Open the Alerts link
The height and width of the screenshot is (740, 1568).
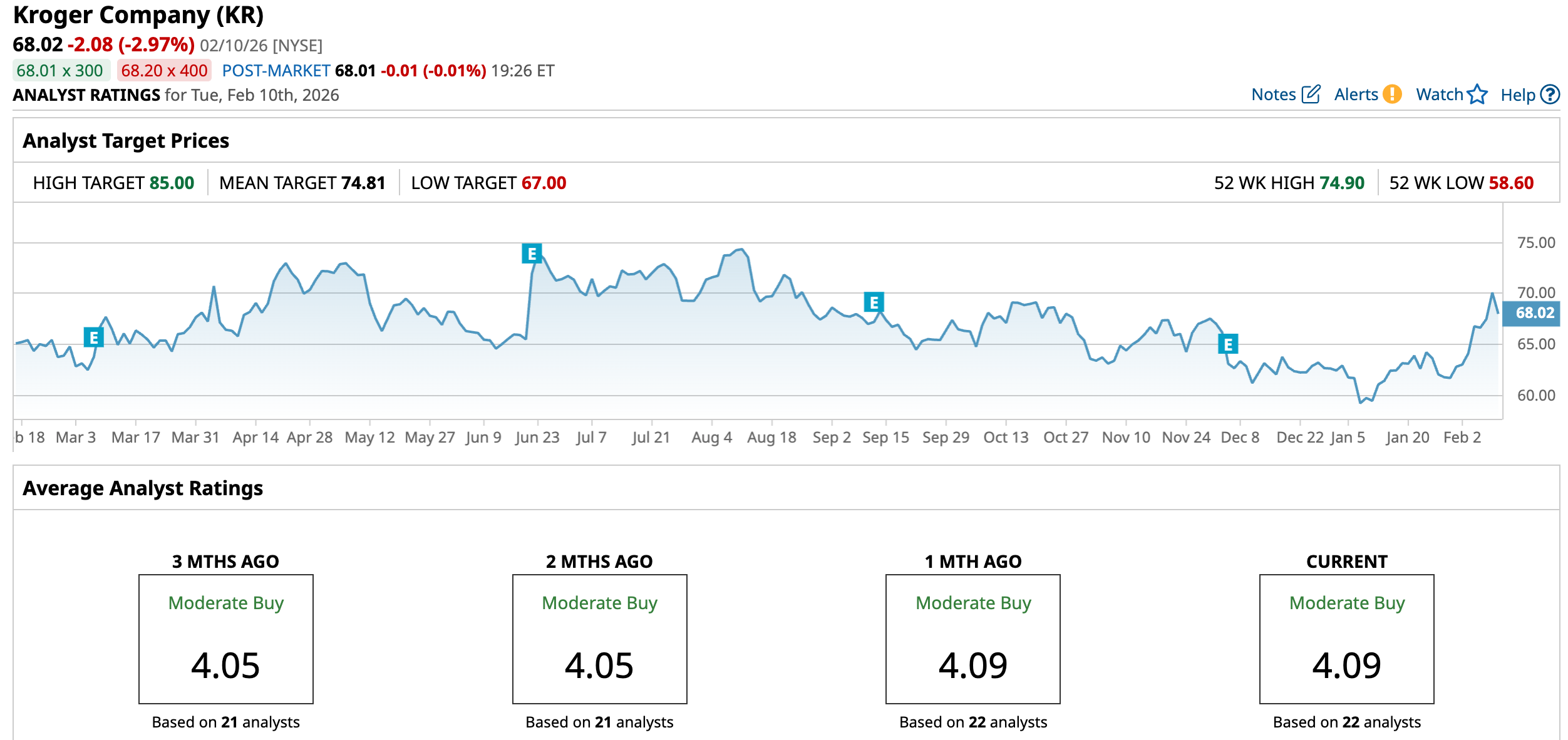(x=1356, y=95)
